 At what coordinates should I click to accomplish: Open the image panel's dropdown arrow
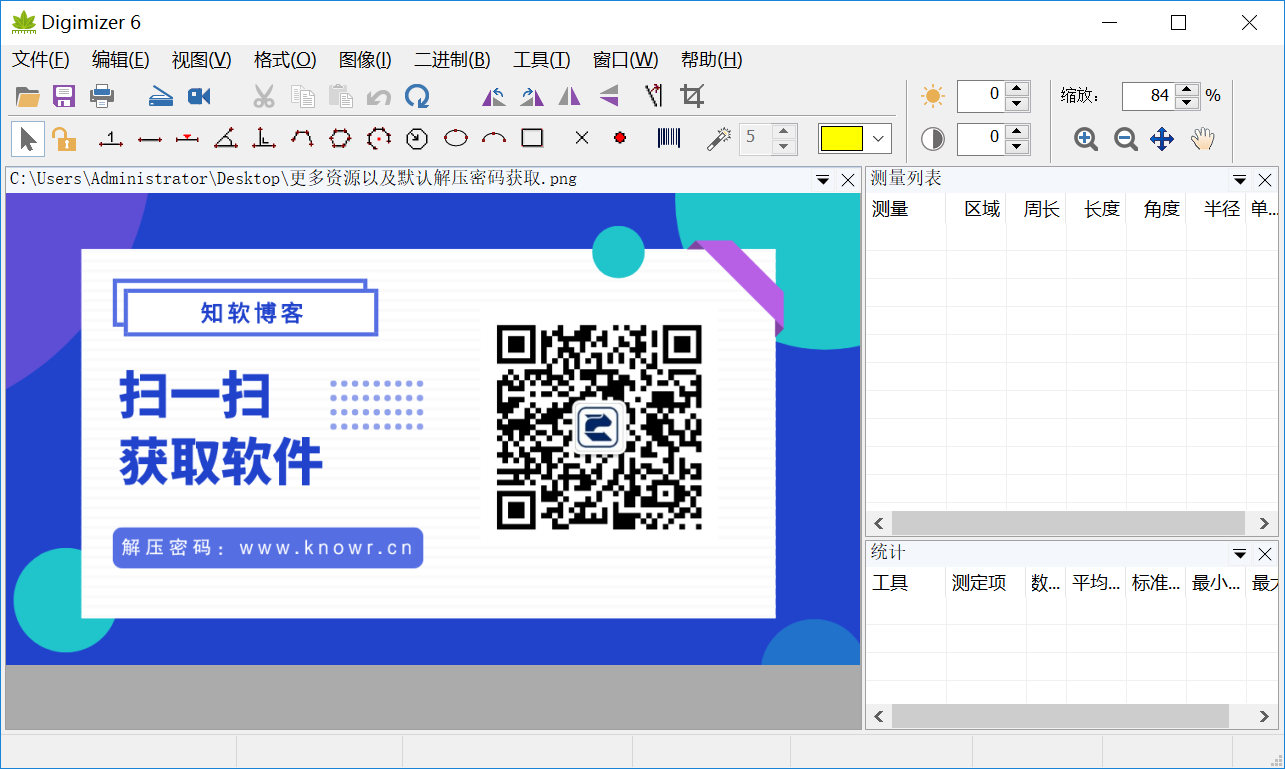pyautogui.click(x=823, y=180)
